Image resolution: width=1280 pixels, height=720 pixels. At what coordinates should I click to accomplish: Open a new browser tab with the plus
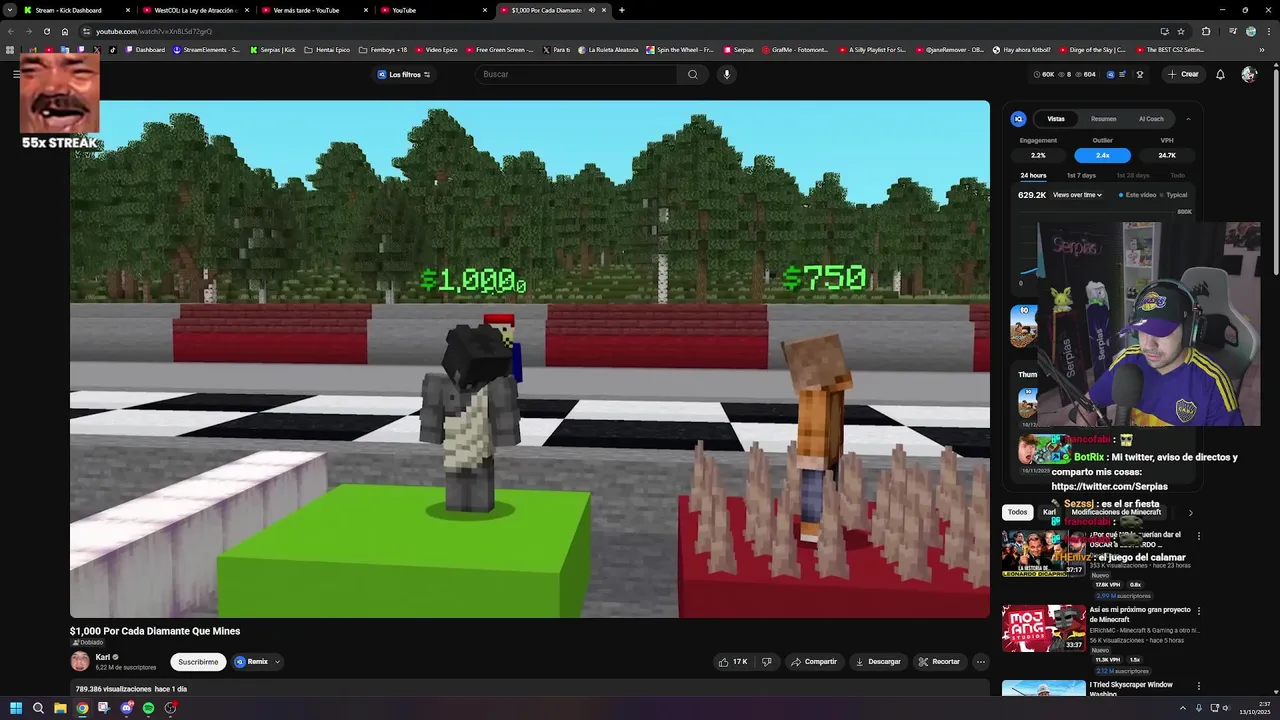(x=622, y=10)
